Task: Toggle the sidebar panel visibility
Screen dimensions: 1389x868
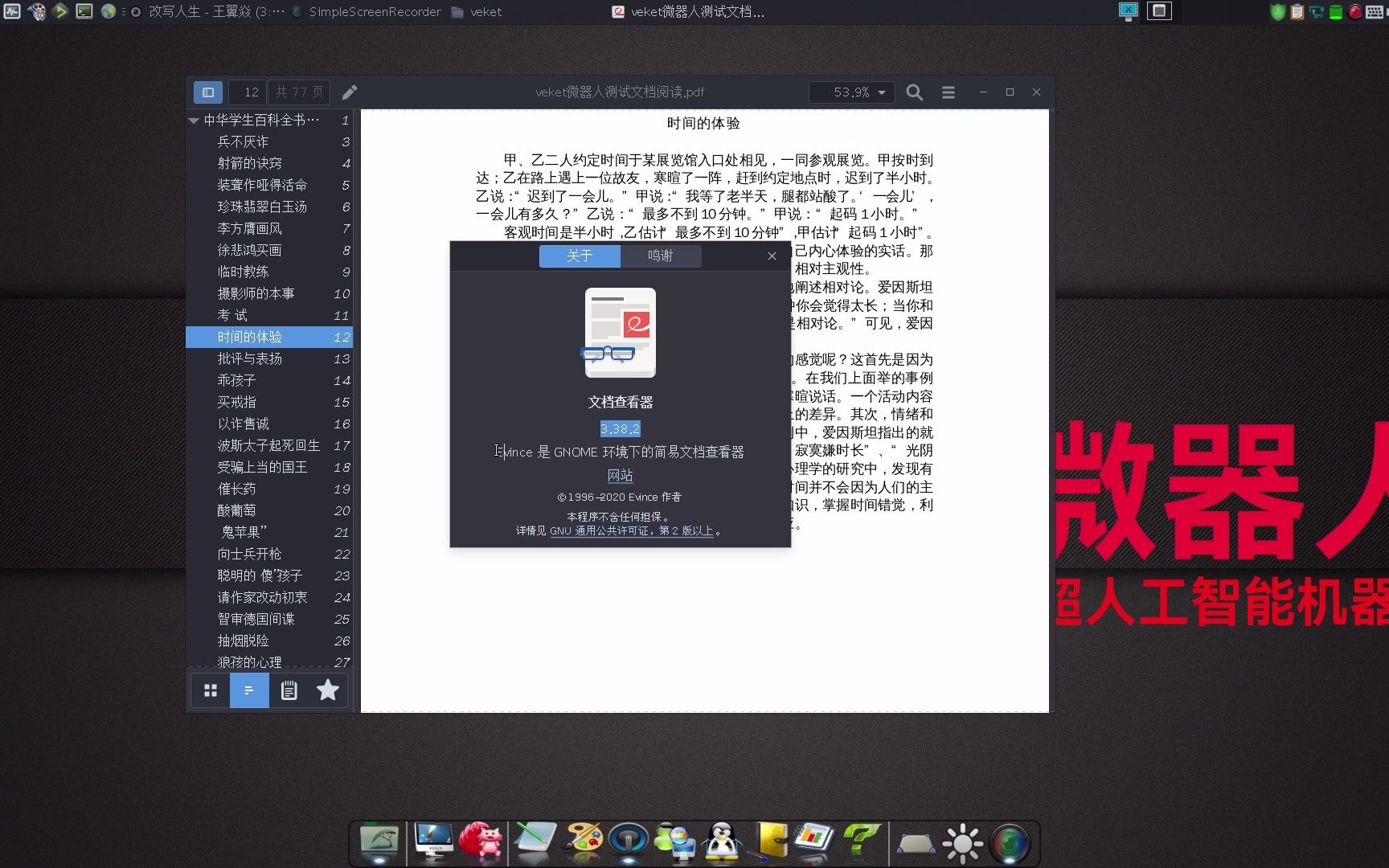Action: pos(207,92)
